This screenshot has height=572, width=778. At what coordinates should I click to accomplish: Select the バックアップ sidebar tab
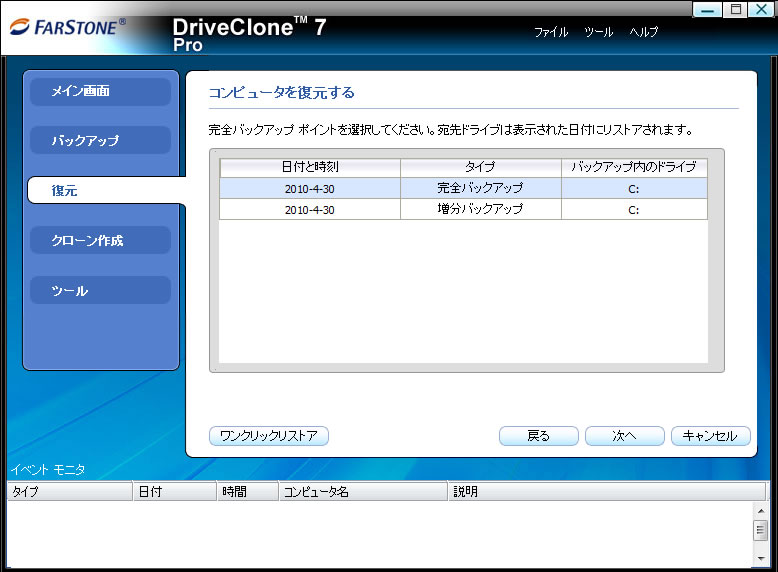pyautogui.click(x=101, y=140)
